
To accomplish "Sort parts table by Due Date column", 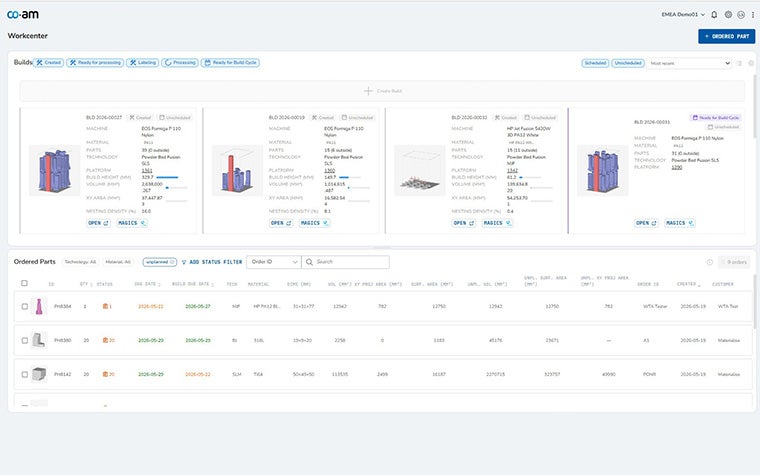I will [147, 284].
